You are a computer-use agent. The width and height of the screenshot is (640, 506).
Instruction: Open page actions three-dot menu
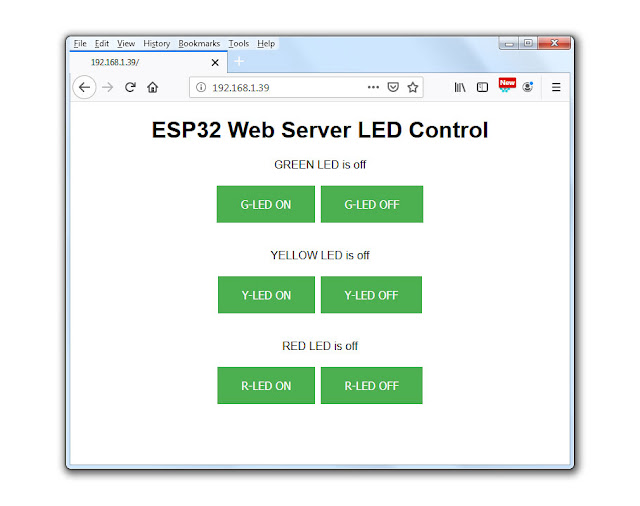(x=373, y=87)
